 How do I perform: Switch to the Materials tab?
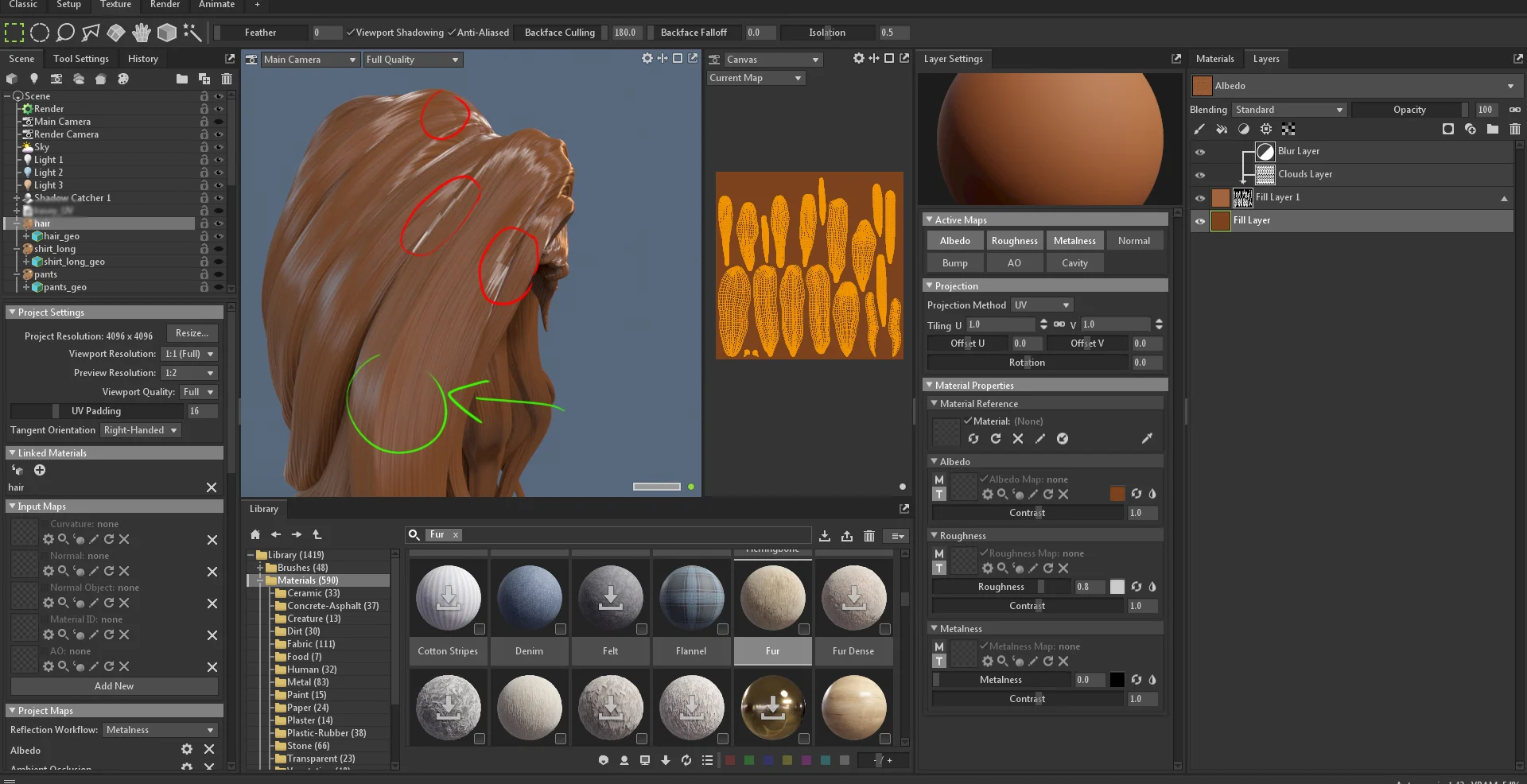coord(1214,59)
